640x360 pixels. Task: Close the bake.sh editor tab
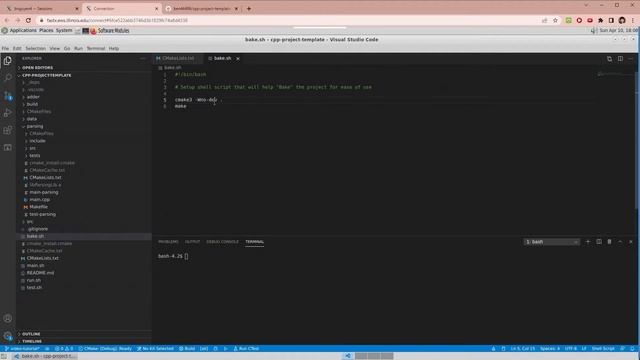238,59
